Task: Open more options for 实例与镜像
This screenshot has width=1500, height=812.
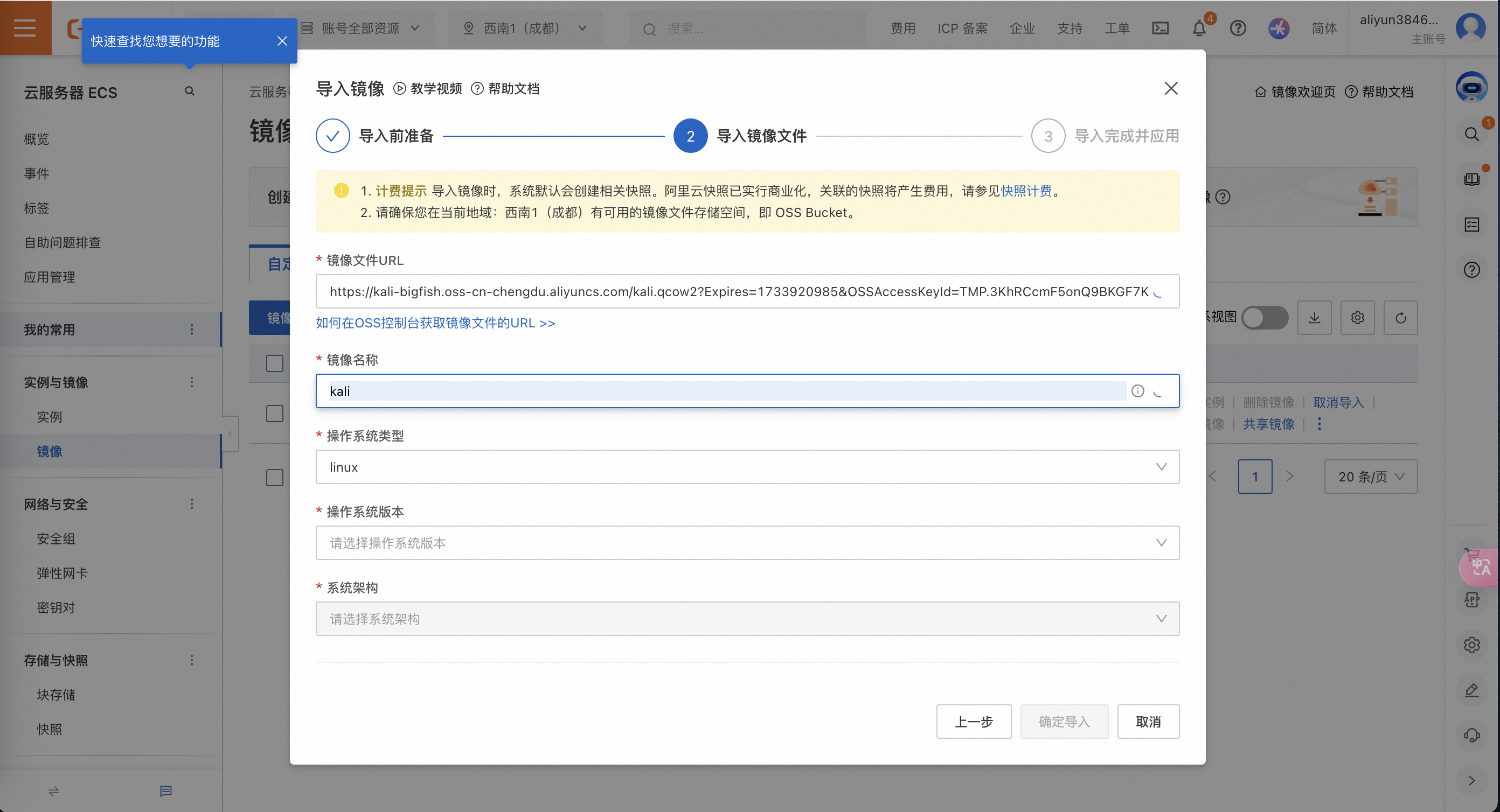Action: tap(192, 382)
